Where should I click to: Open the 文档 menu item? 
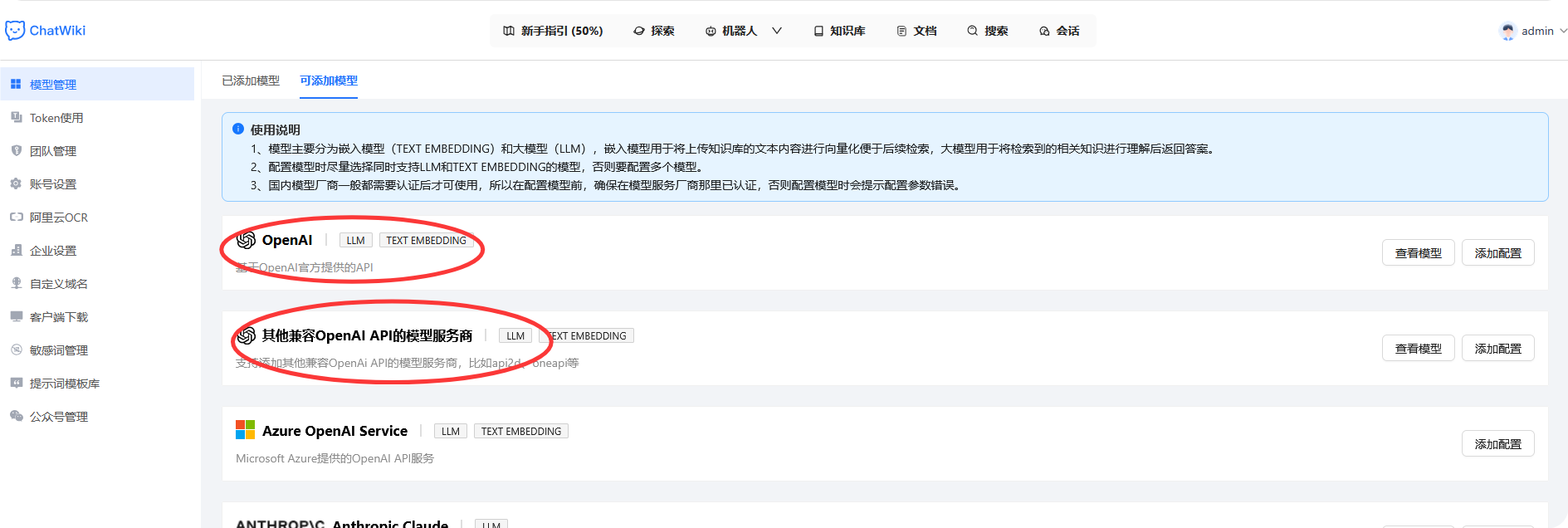(916, 31)
